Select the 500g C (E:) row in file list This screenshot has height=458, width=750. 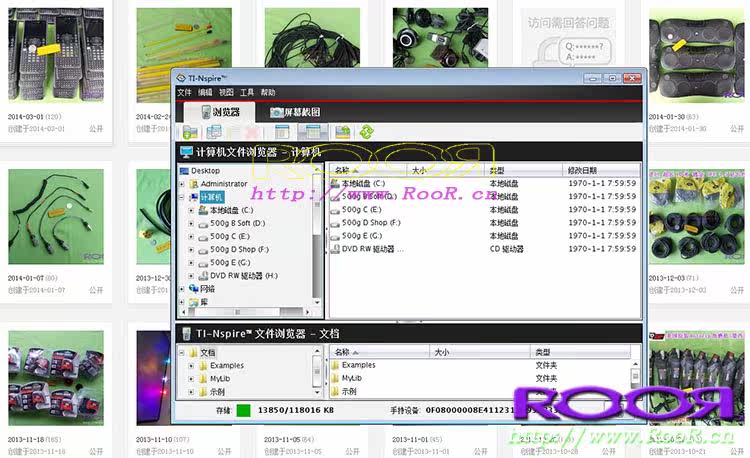coord(485,210)
